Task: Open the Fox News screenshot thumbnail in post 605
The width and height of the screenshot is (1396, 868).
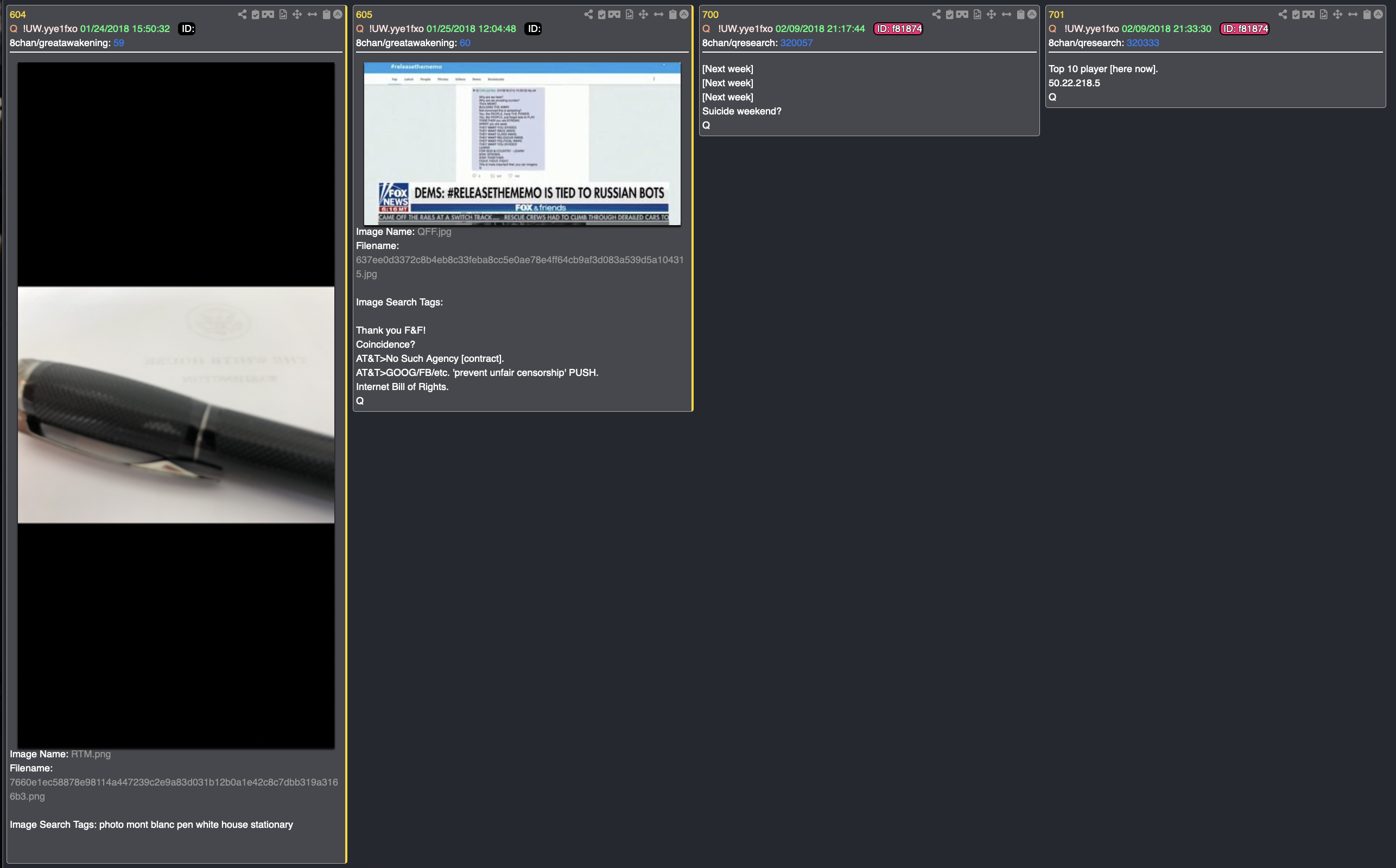Action: [x=522, y=144]
